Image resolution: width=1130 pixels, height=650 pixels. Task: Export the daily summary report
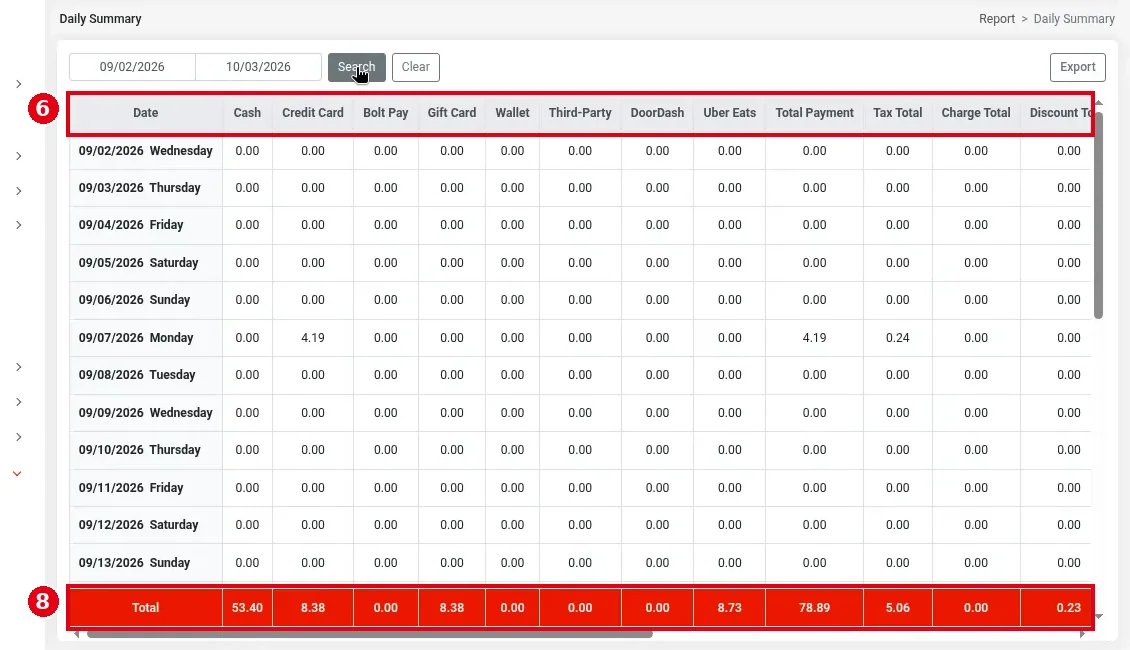click(1077, 67)
